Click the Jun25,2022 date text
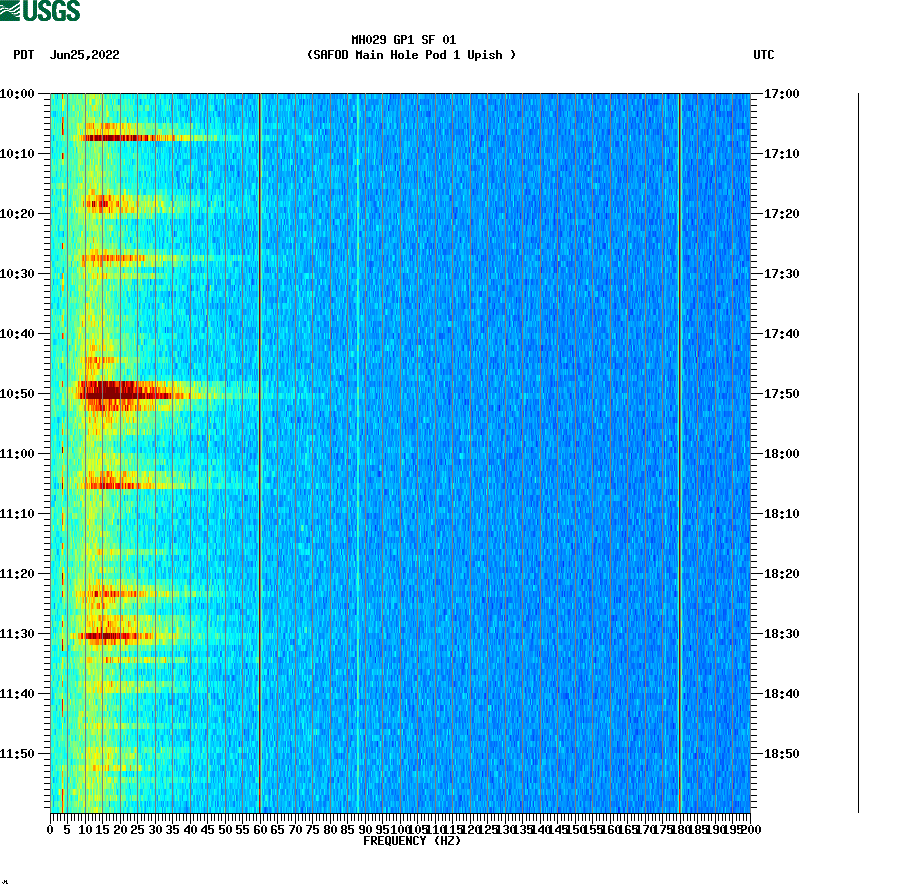This screenshot has width=902, height=893. tap(83, 56)
